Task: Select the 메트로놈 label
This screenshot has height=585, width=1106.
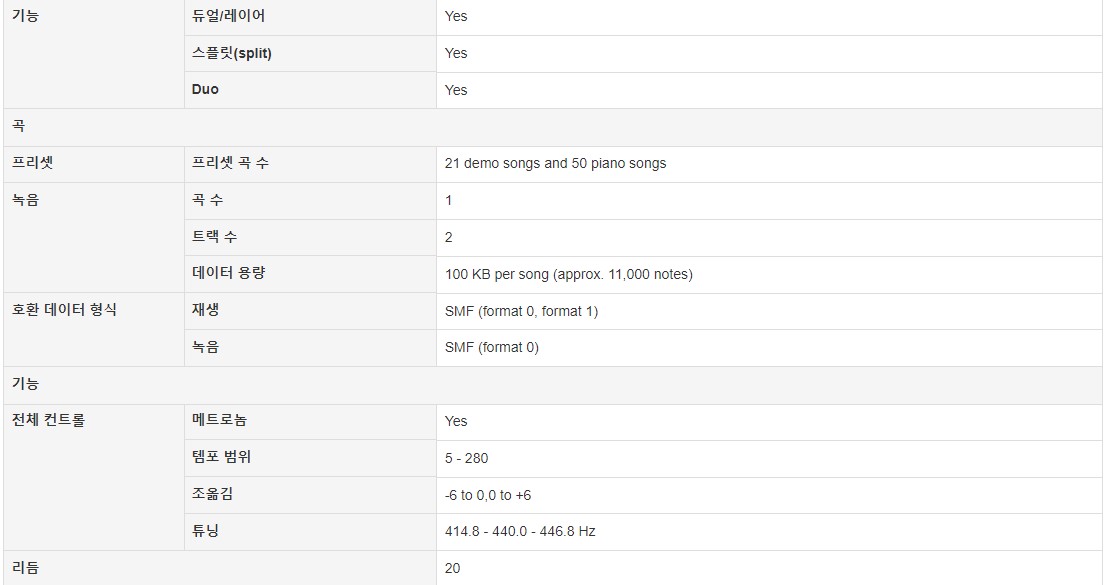Action: [219, 420]
